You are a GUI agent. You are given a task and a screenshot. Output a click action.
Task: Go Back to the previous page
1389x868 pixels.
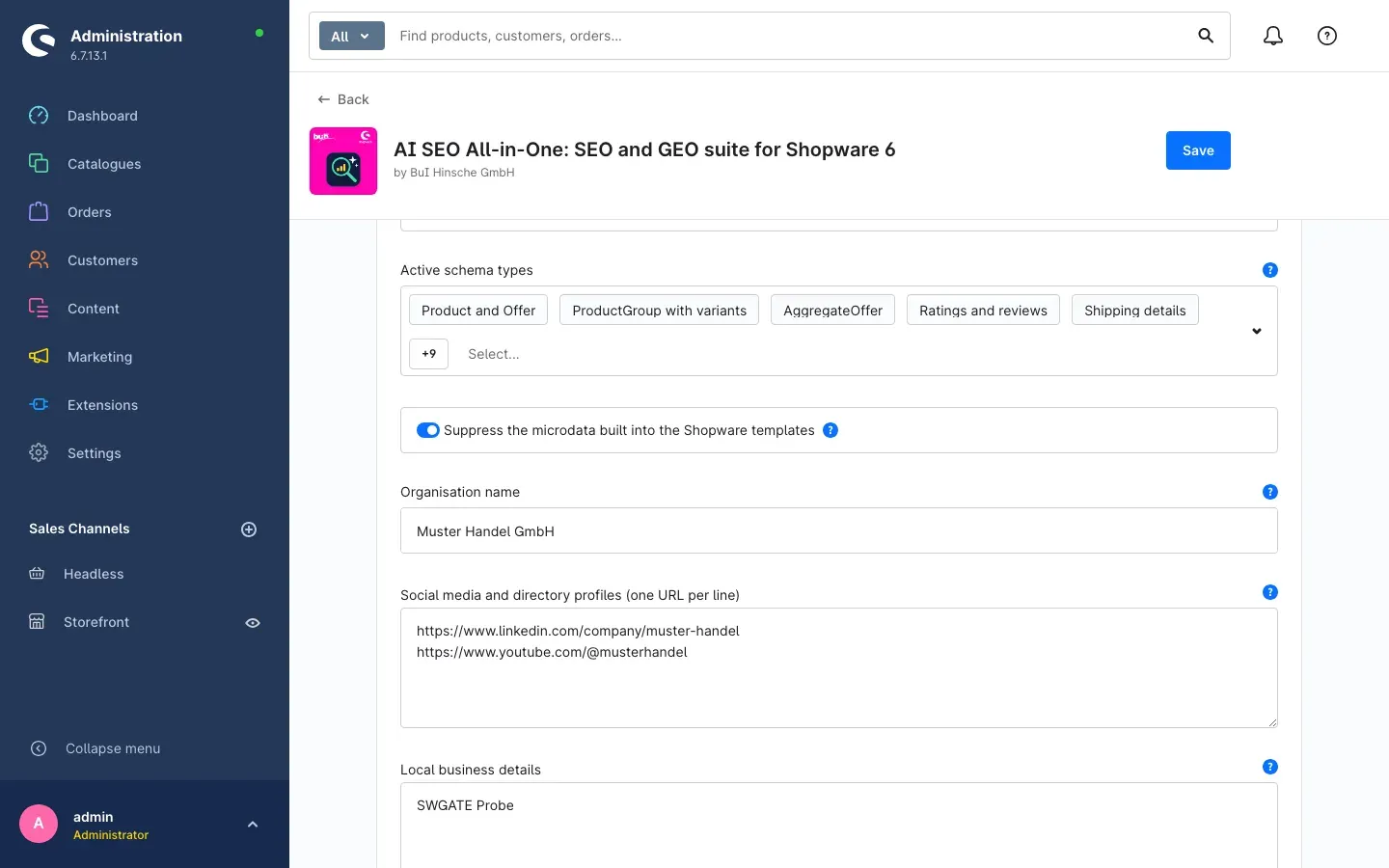343,99
